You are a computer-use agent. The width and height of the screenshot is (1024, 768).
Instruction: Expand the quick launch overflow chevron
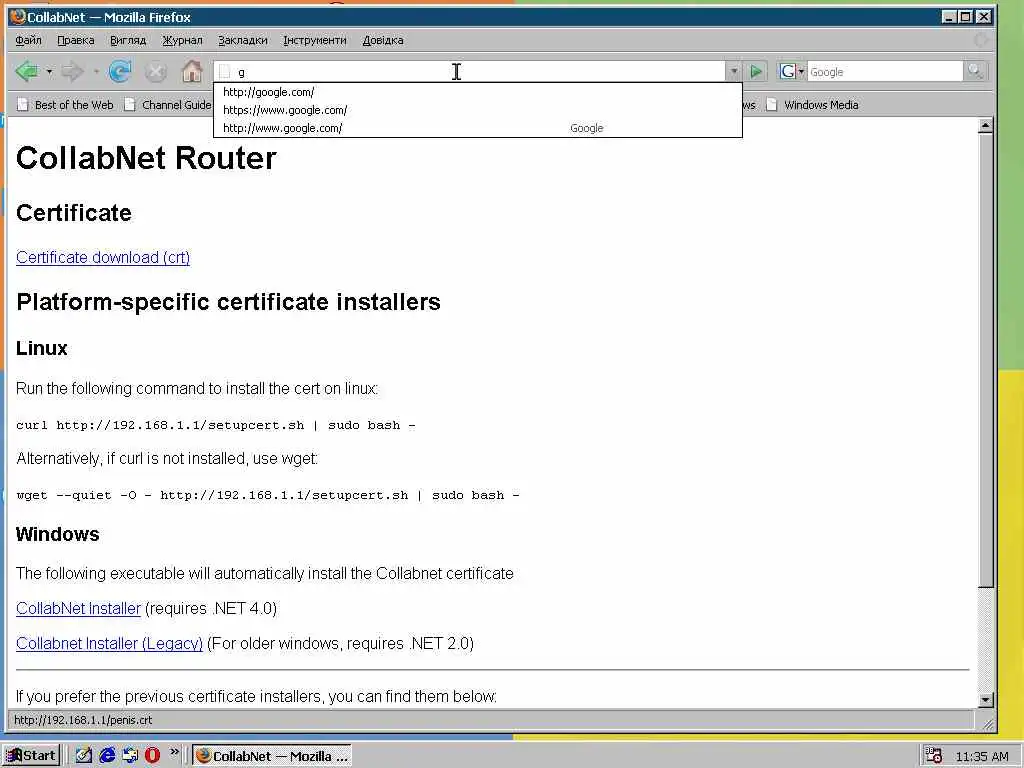[174, 752]
